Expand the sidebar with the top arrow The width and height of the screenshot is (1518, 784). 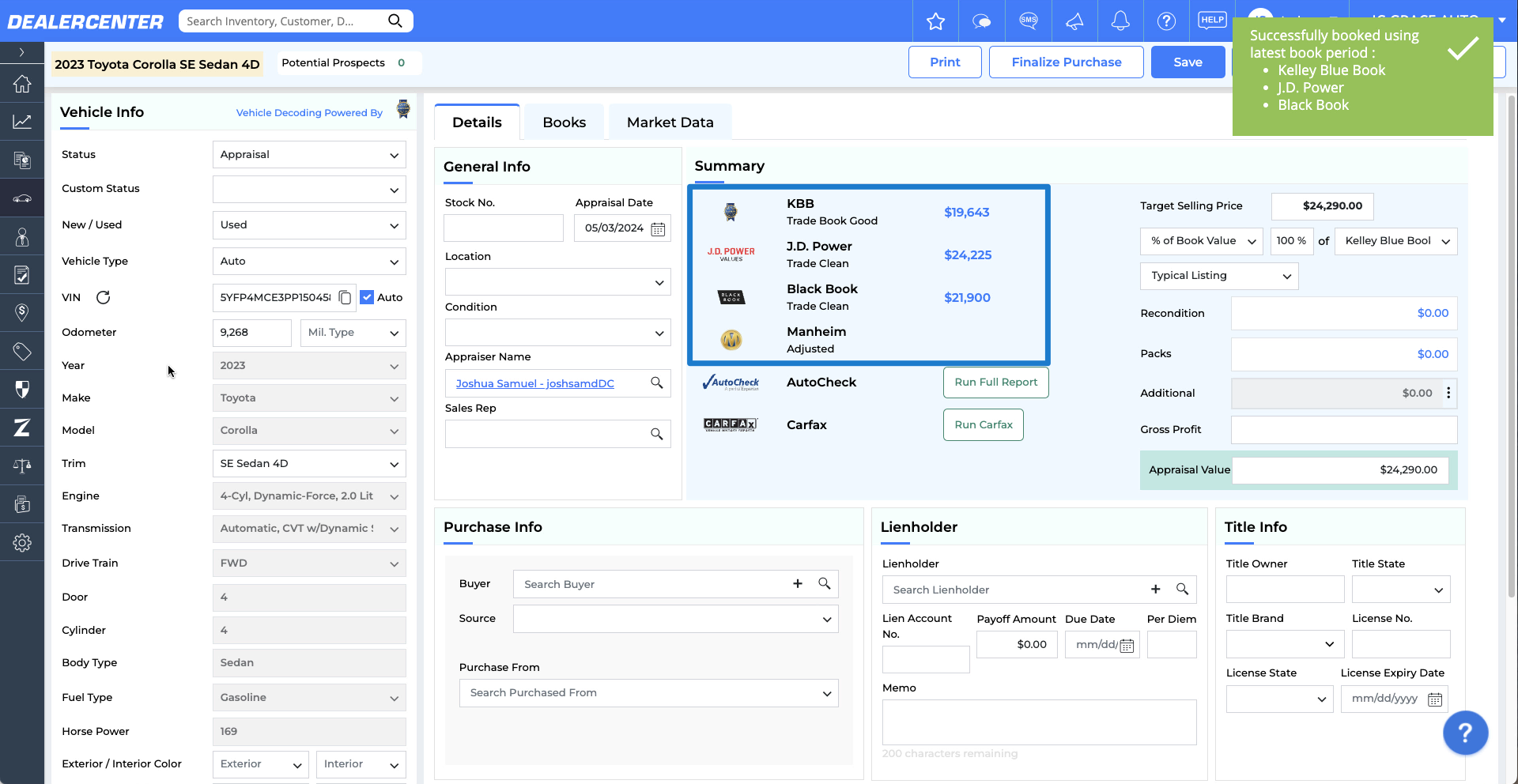point(22,52)
